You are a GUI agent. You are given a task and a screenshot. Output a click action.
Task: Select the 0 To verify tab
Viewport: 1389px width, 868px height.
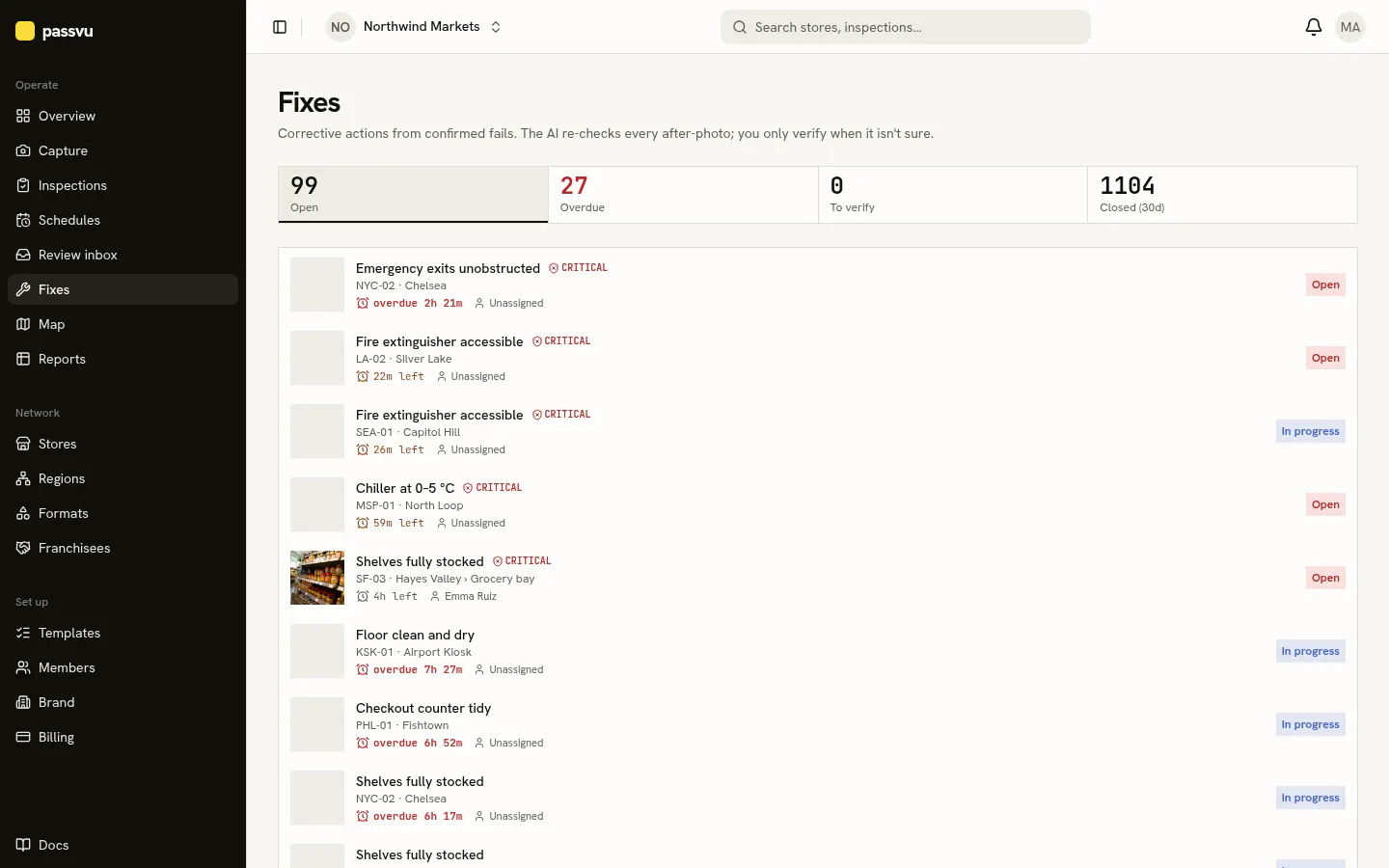pos(953,194)
